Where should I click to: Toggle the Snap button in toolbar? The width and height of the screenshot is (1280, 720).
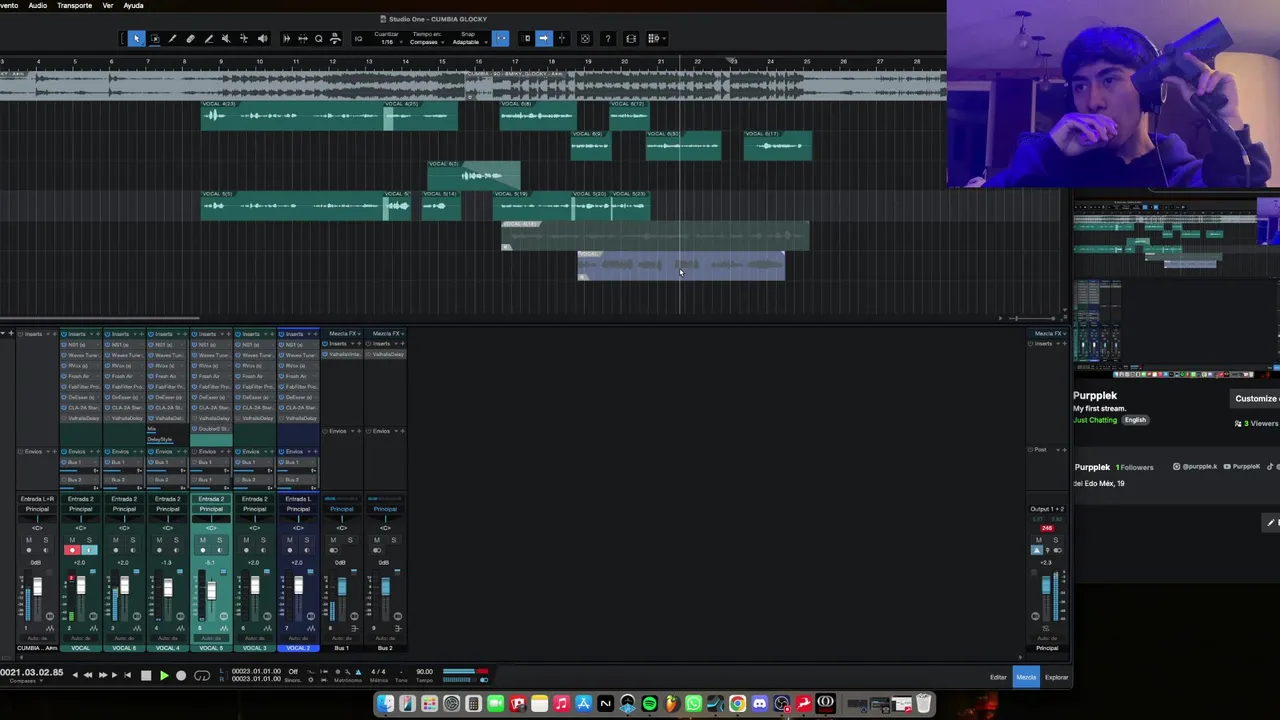click(x=502, y=39)
